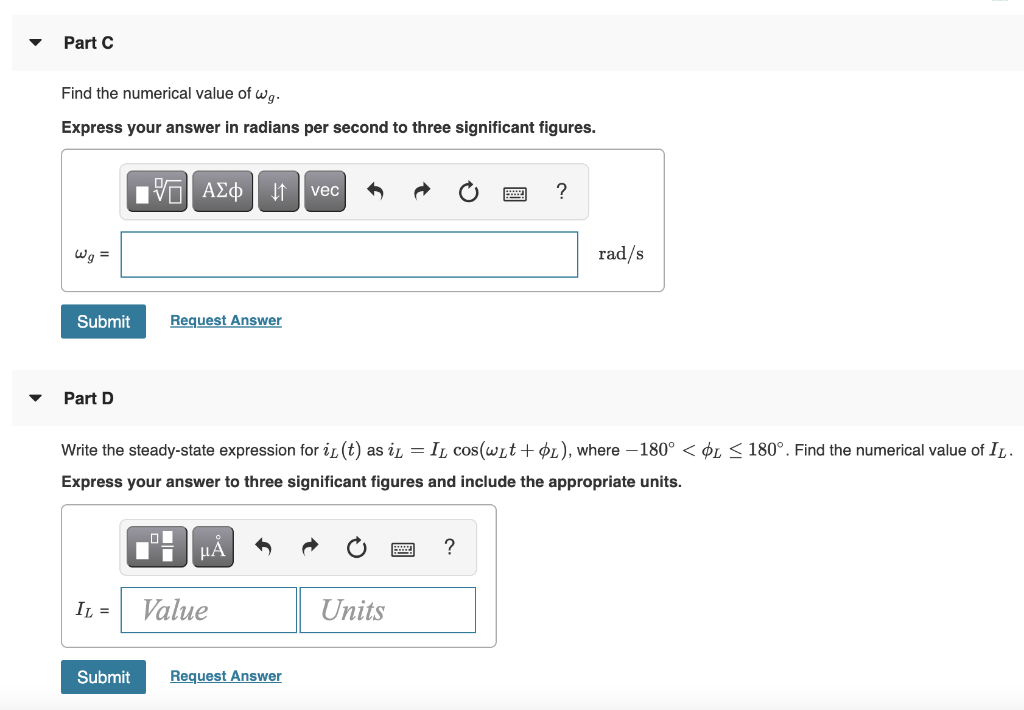Open the equation template palette in Part C
1024x710 pixels.
tap(156, 191)
